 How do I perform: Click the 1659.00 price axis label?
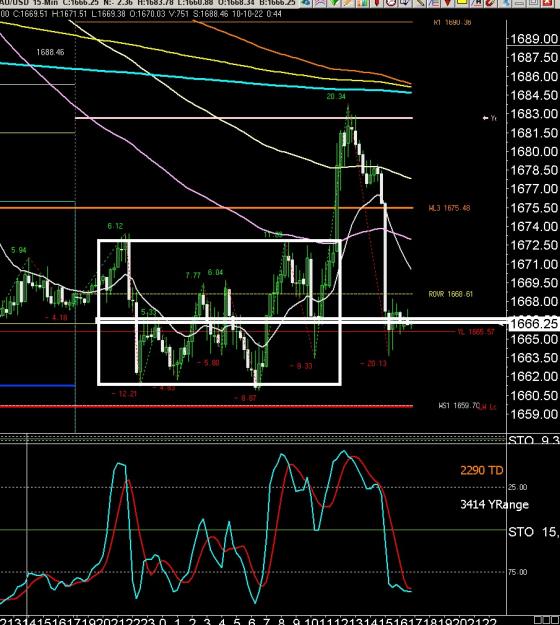click(534, 414)
